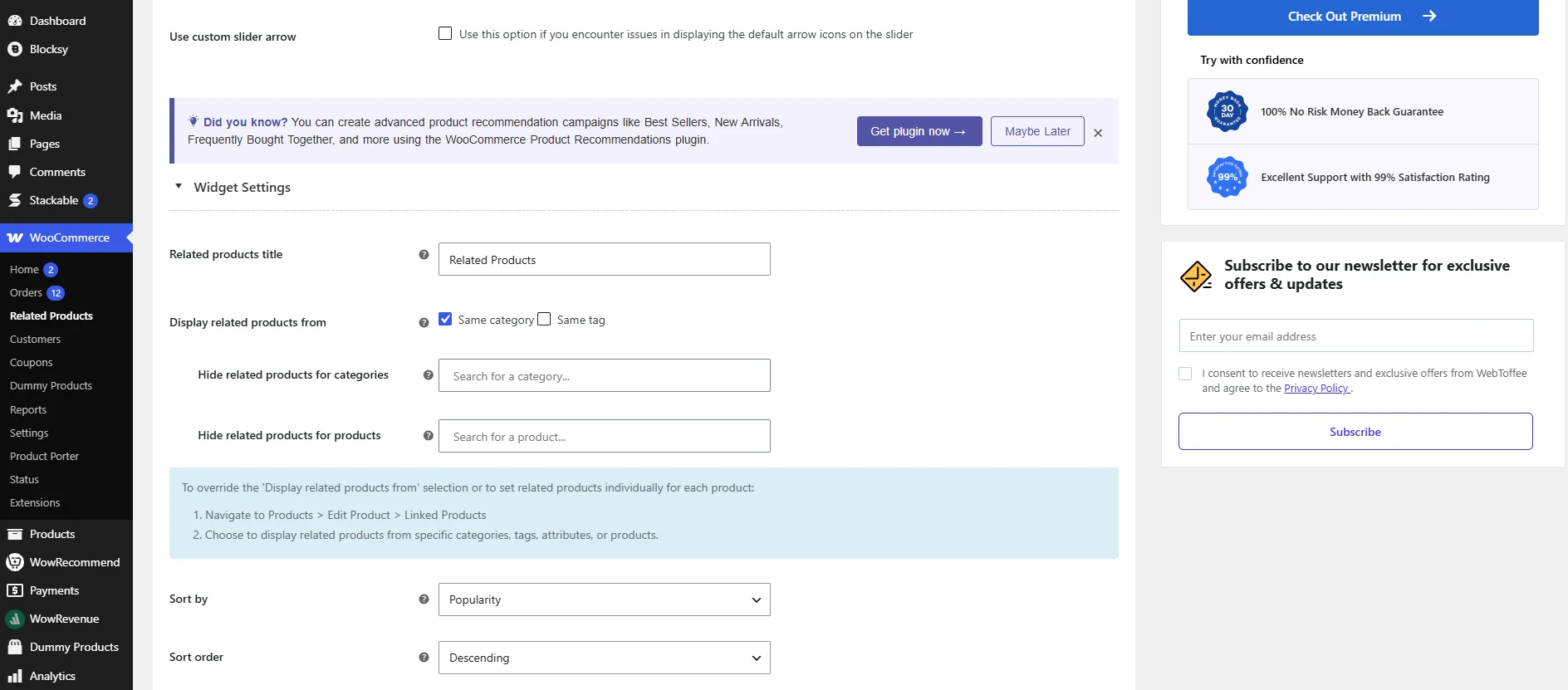
Task: Click help icon beside Sort by
Action: 424,599
